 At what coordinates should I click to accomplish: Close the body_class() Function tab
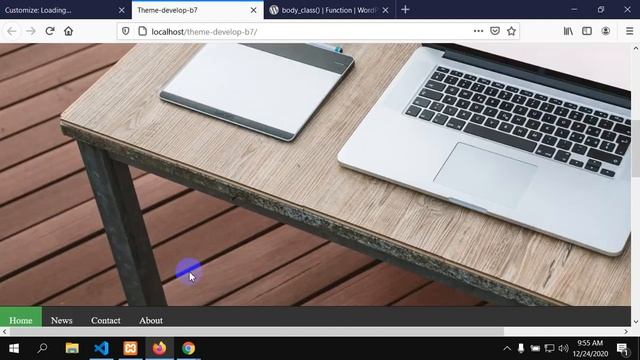pos(385,10)
